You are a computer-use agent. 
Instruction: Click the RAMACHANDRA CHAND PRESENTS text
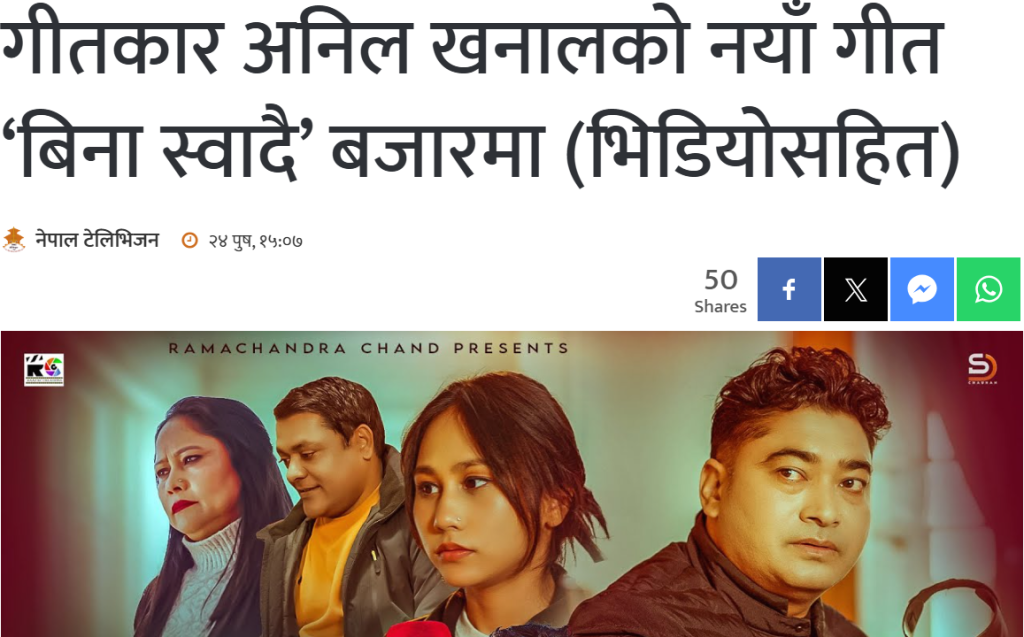coord(369,348)
